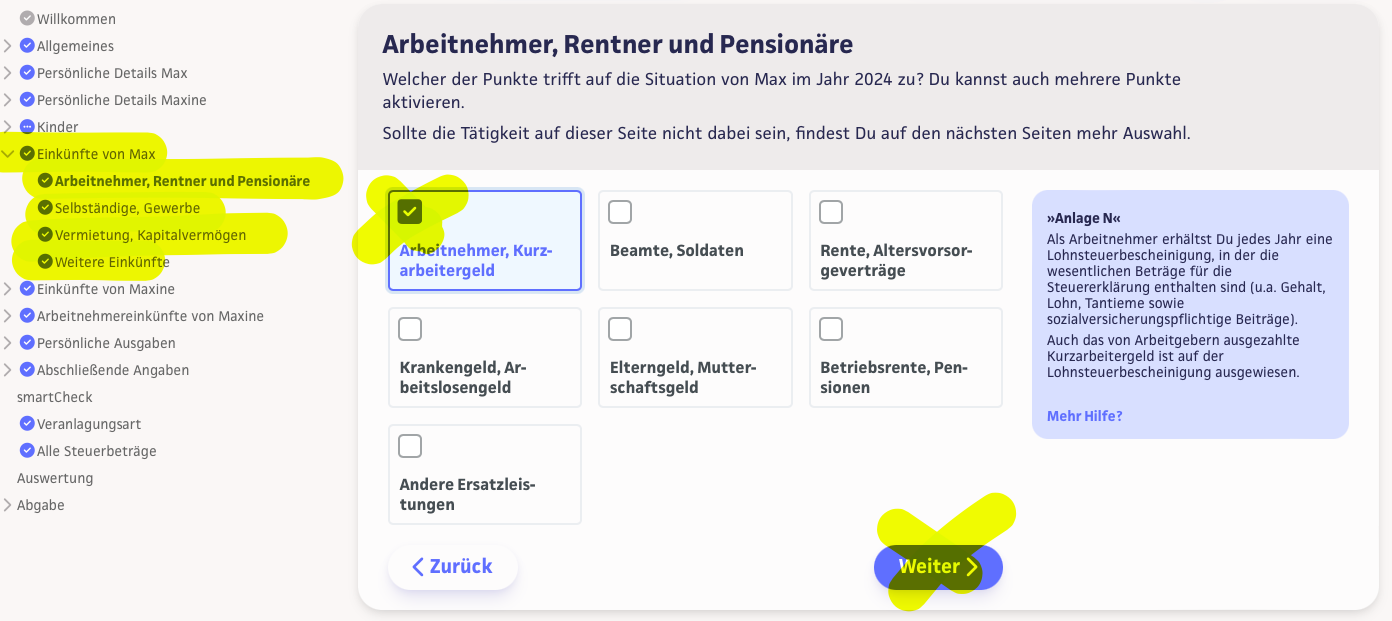This screenshot has height=621, width=1392.
Task: Go back with the Zurück button
Action: point(453,567)
